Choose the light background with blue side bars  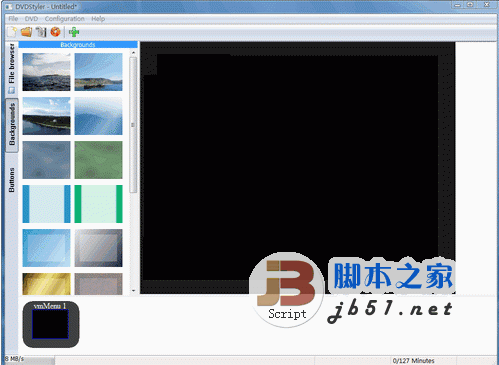pyautogui.click(x=46, y=204)
